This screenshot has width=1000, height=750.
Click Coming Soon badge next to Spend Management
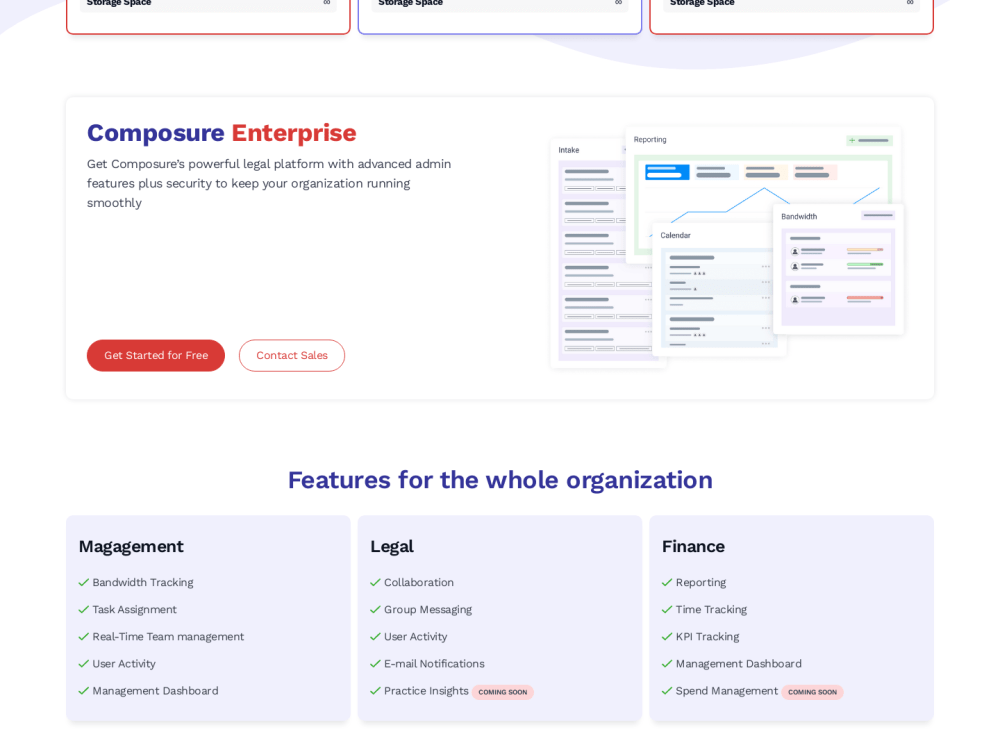tap(812, 692)
